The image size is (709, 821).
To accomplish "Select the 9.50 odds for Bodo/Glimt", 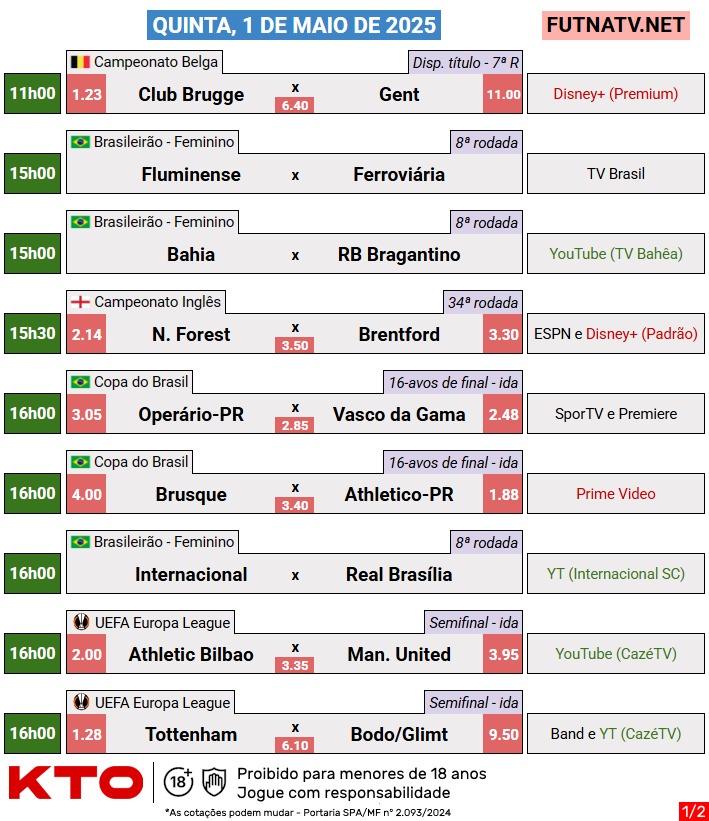I will click(x=503, y=734).
